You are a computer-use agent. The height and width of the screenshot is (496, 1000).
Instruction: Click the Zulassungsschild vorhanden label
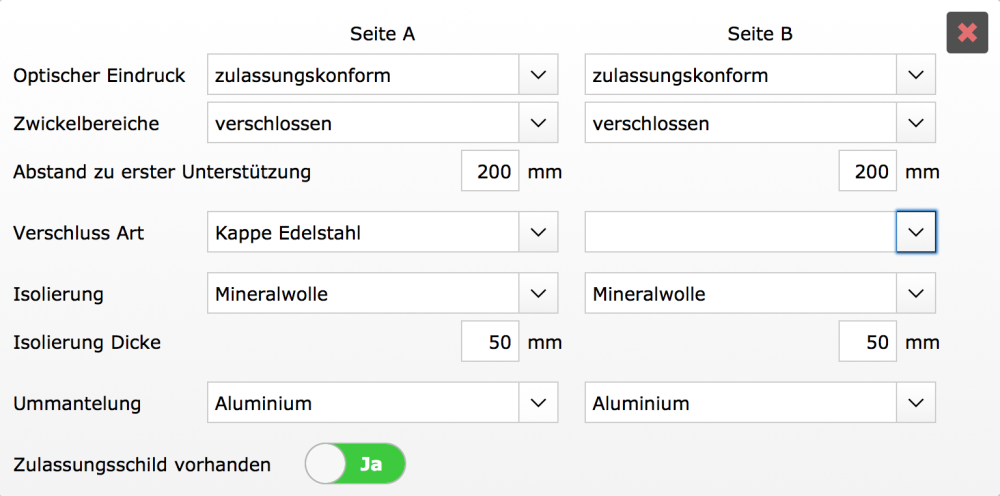pyautogui.click(x=142, y=464)
